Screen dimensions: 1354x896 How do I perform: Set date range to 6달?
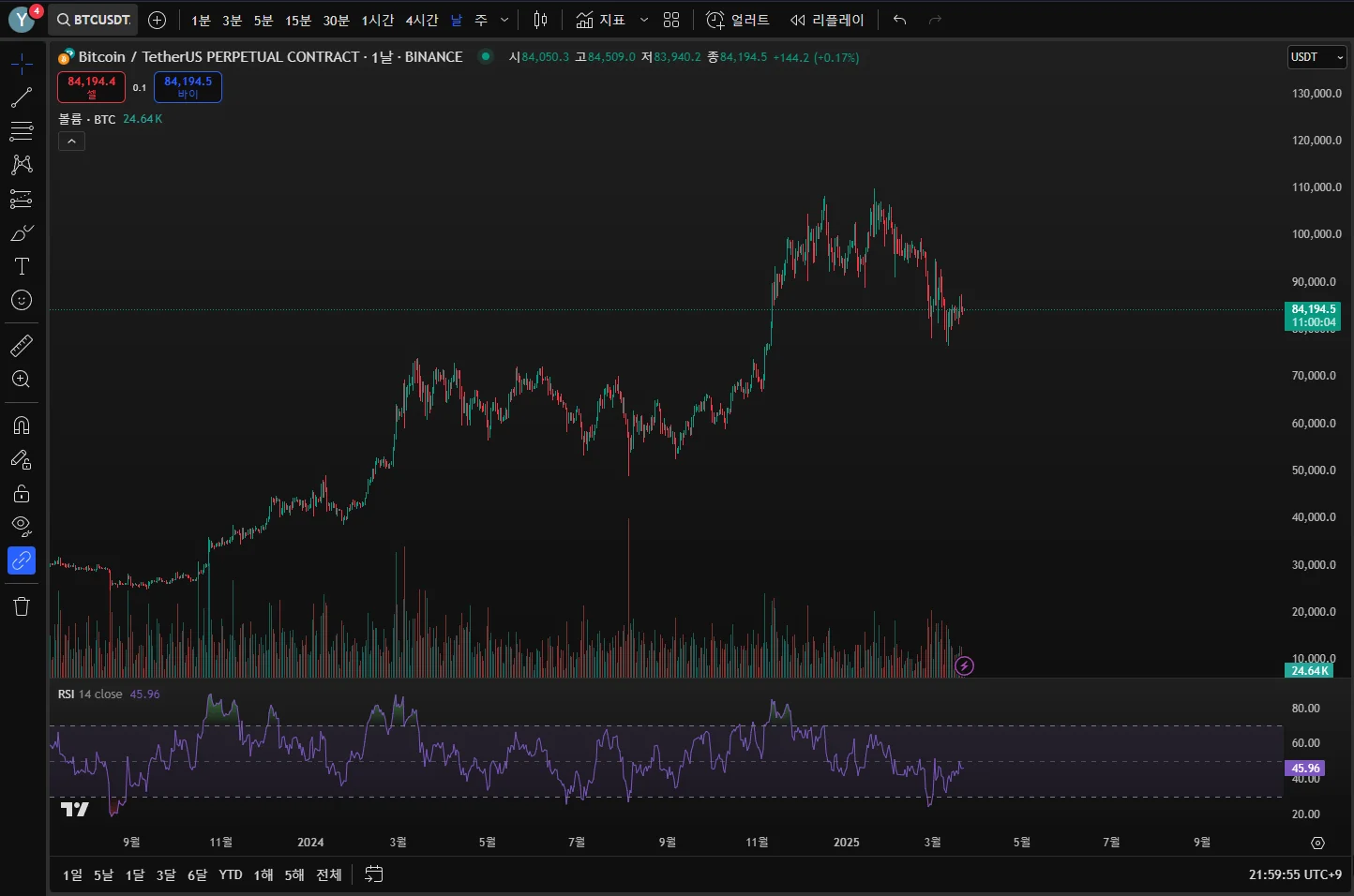point(197,874)
